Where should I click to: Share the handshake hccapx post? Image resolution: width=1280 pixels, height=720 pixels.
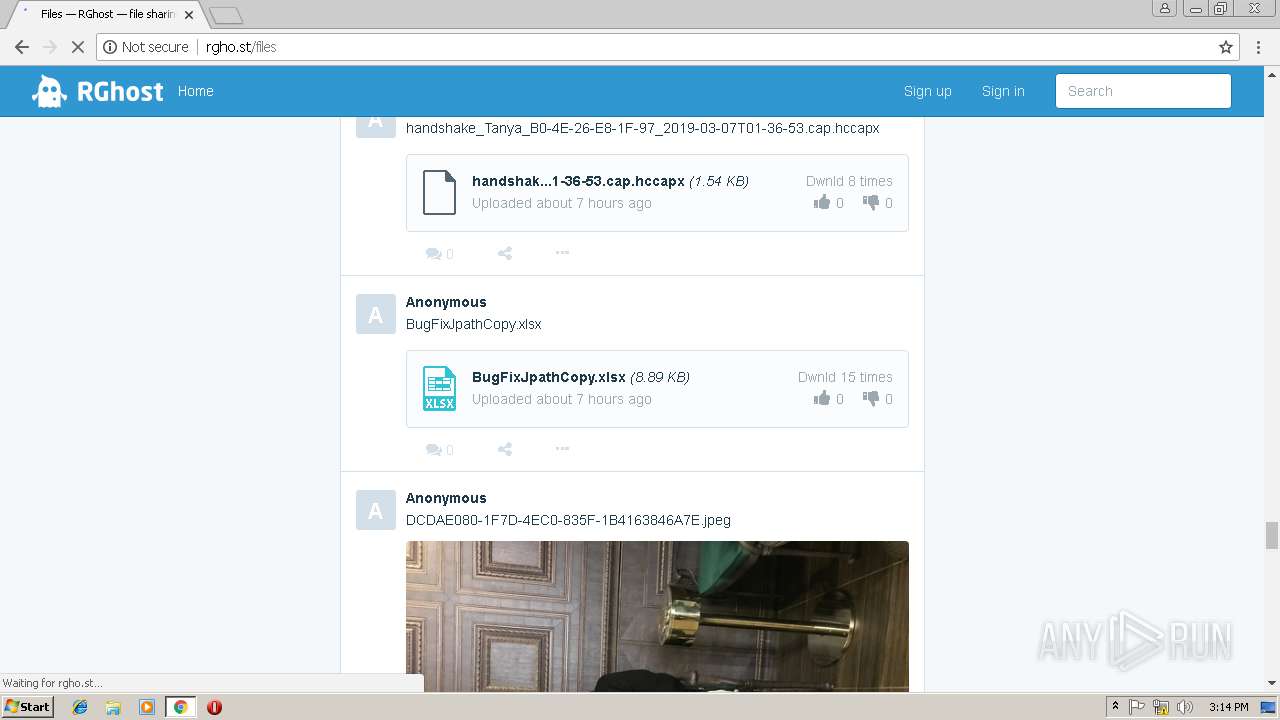click(505, 254)
